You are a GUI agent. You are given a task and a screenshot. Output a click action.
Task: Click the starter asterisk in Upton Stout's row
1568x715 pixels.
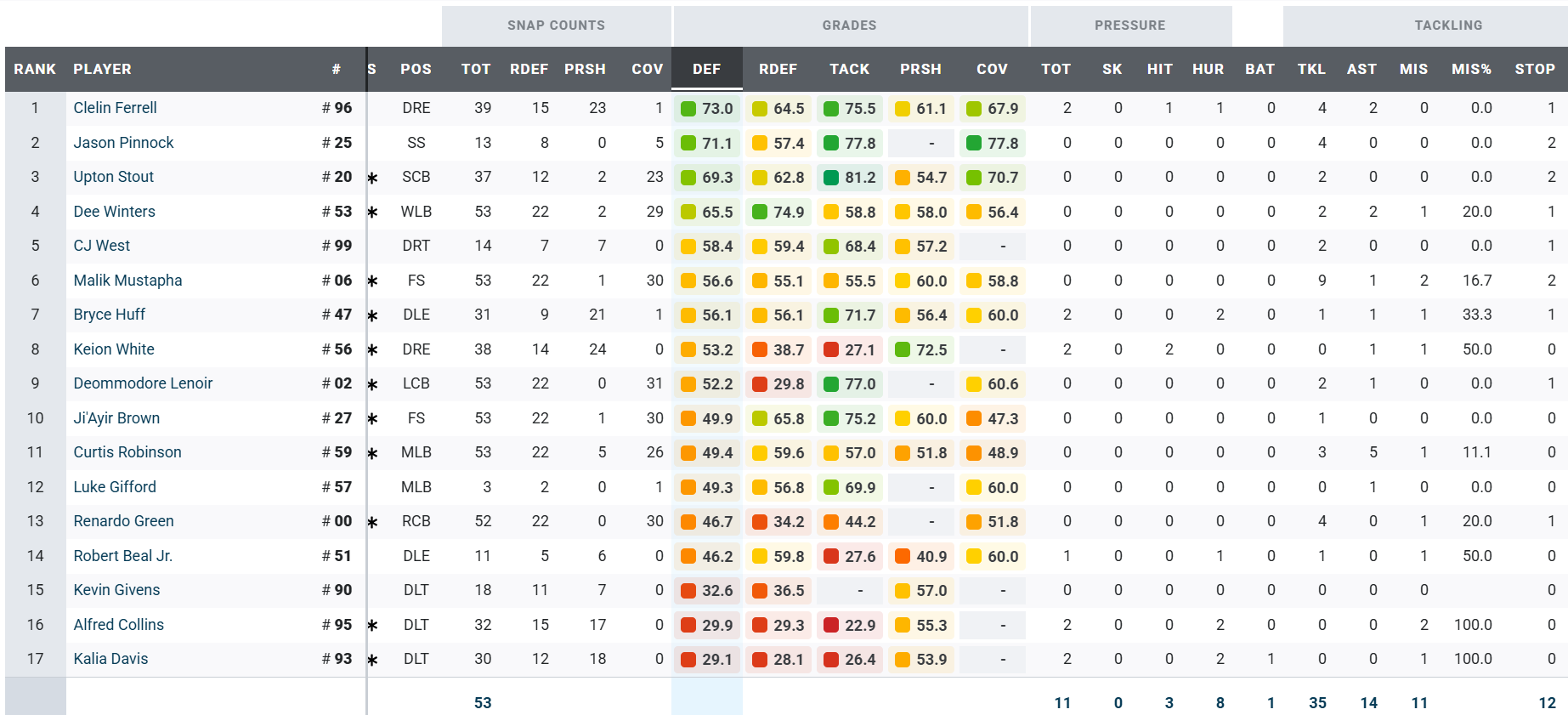point(372,178)
